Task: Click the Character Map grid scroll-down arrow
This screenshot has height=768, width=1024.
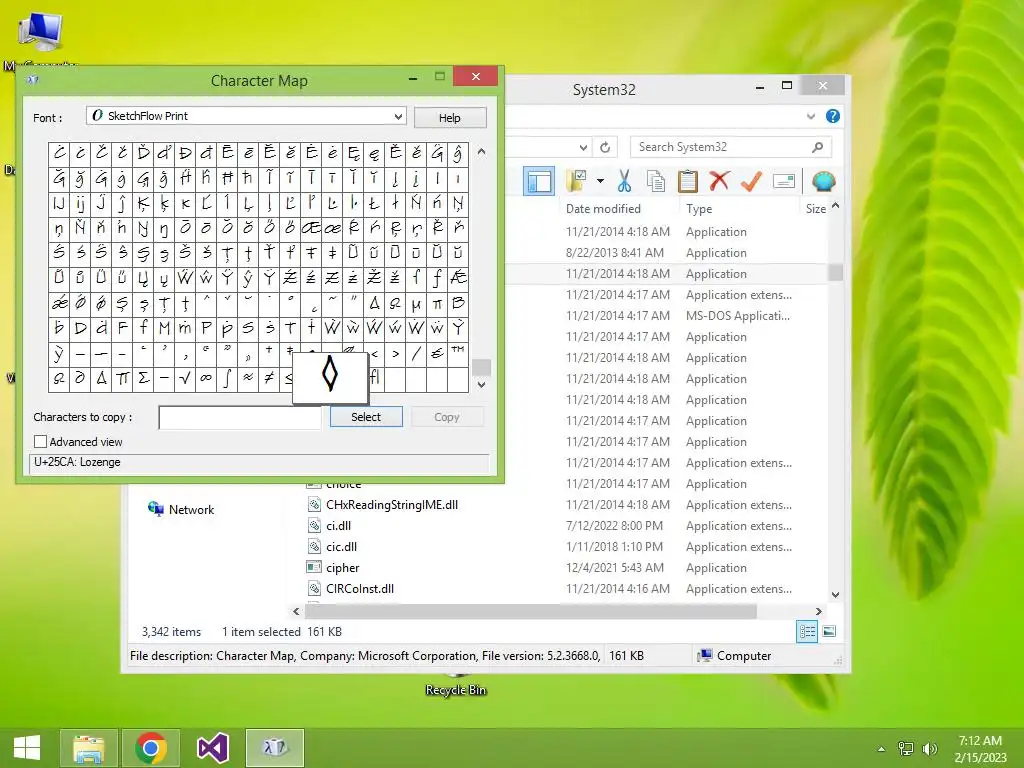Action: [x=481, y=385]
